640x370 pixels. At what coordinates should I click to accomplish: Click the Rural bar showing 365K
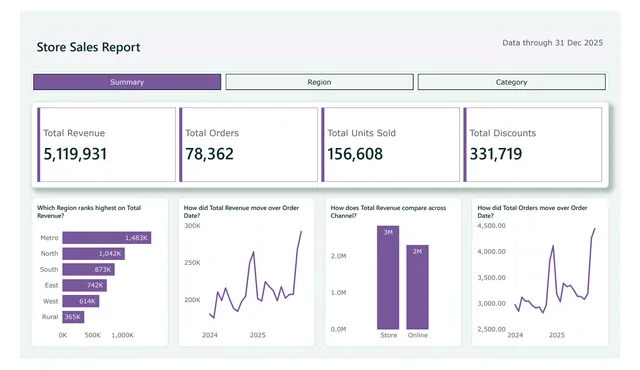(73, 317)
